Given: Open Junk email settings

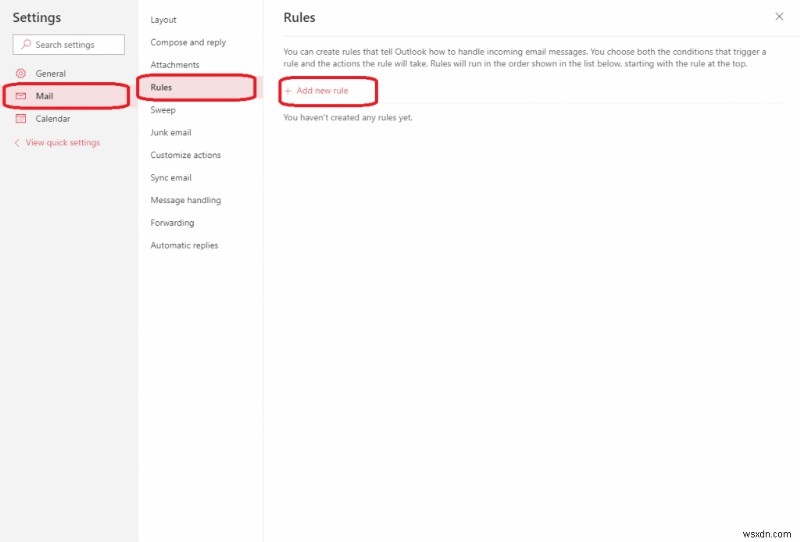Looking at the screenshot, I should pos(171,132).
